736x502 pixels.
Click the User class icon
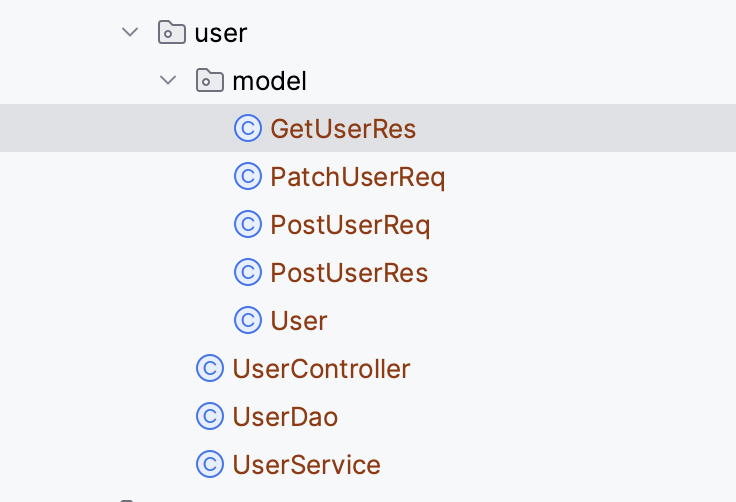coord(248,320)
